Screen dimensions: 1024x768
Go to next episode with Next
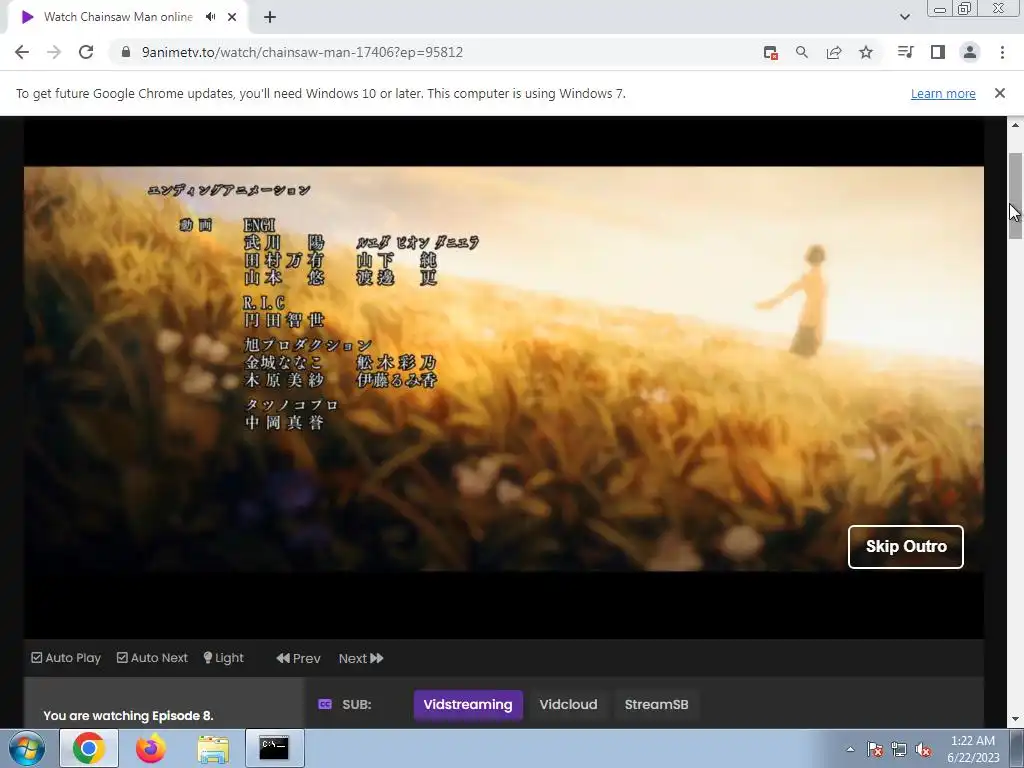click(360, 658)
